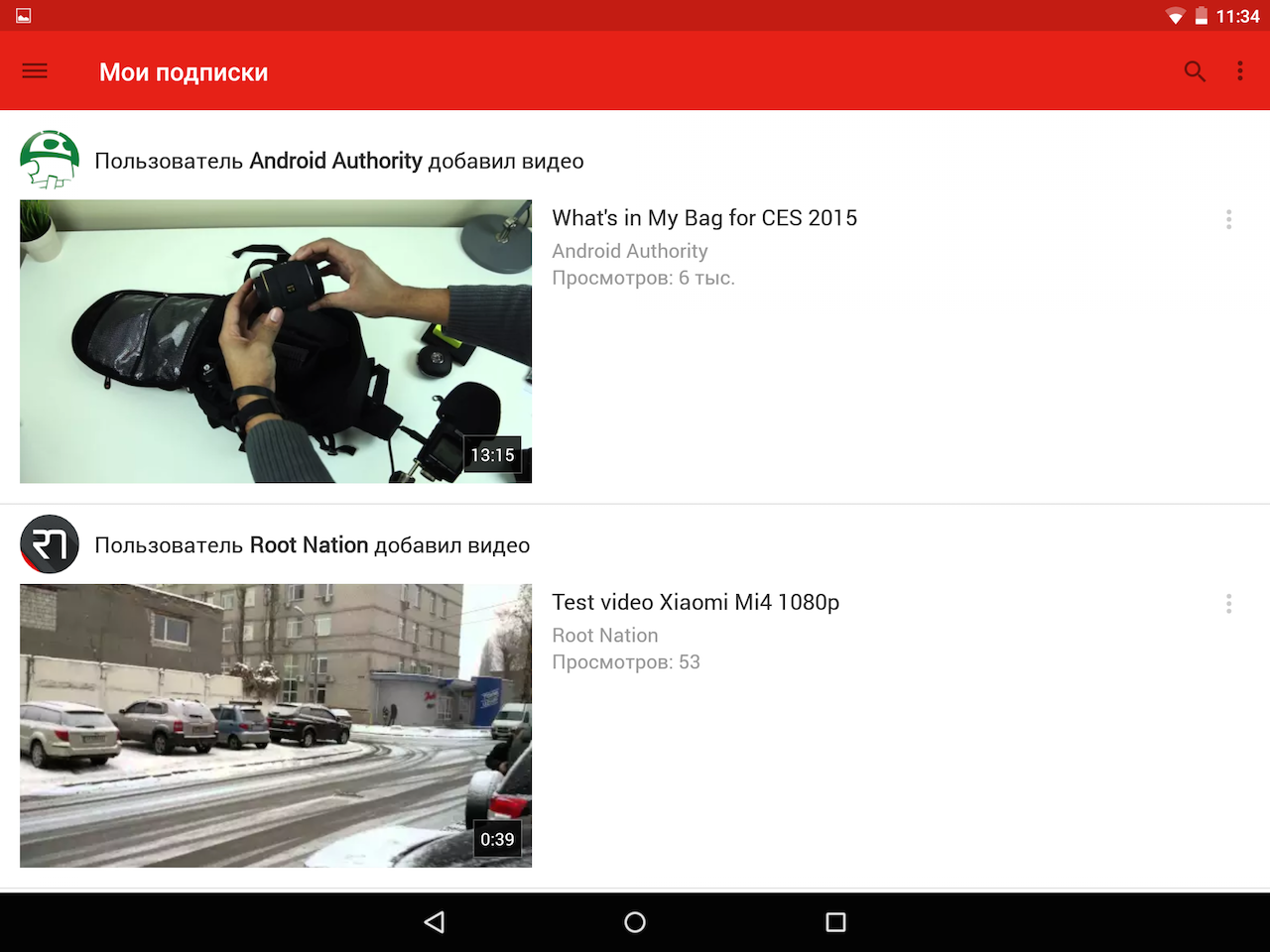This screenshot has height=952, width=1270.
Task: Tap the 0:39 duration badge
Action: click(497, 839)
